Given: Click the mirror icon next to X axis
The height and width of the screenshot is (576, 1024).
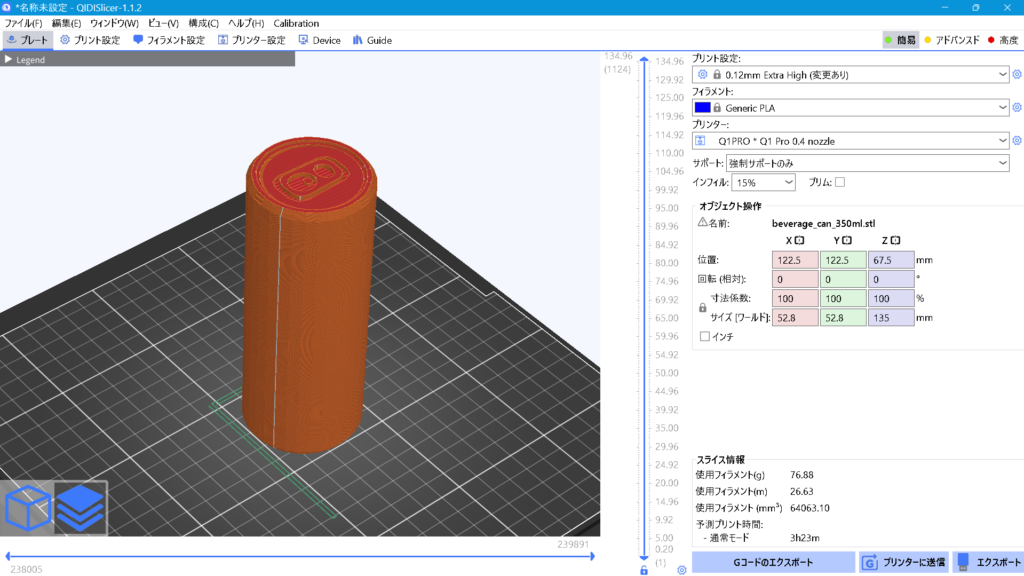Looking at the screenshot, I should tap(800, 240).
